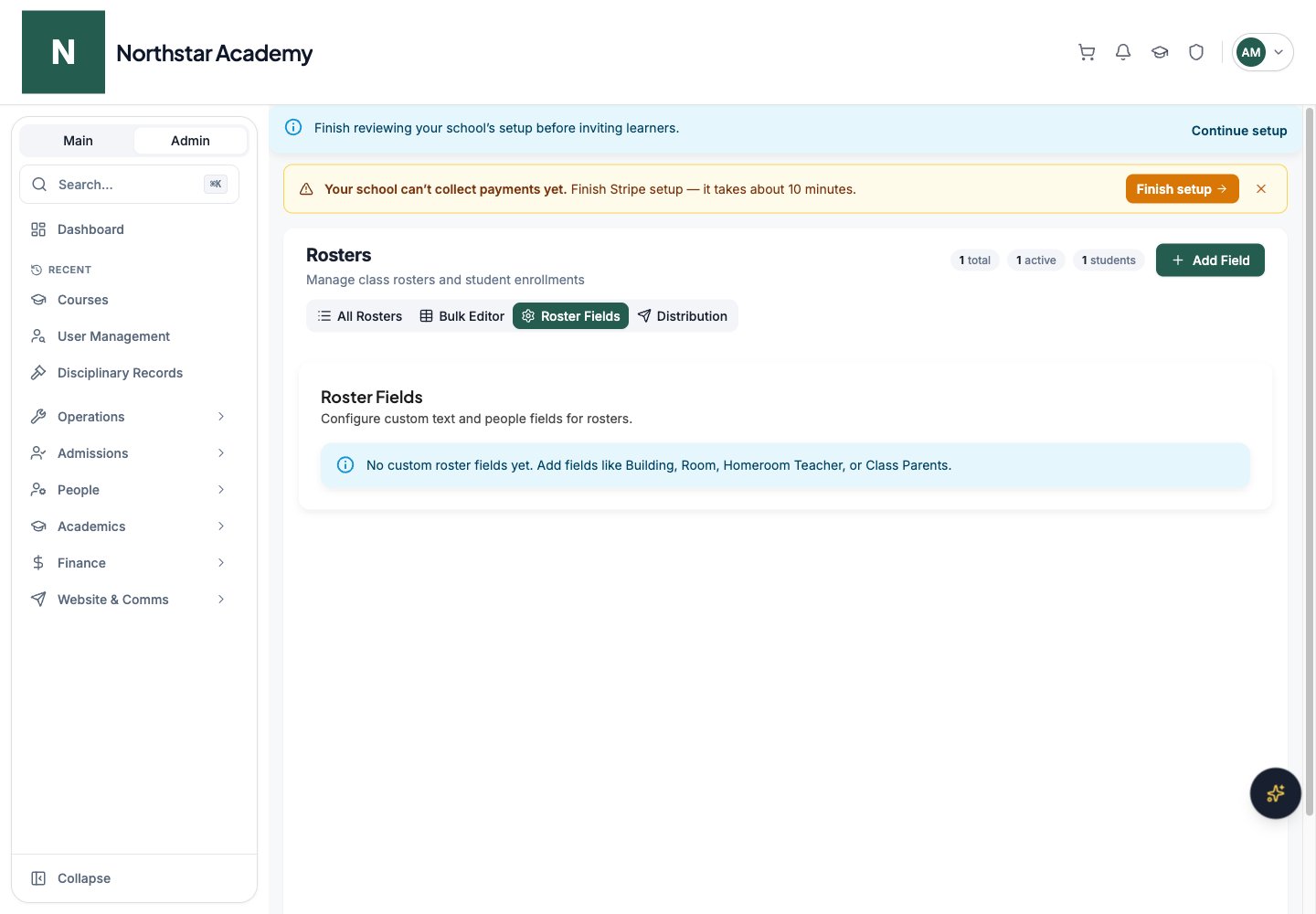Click the Northstar Academy N logo

(63, 52)
